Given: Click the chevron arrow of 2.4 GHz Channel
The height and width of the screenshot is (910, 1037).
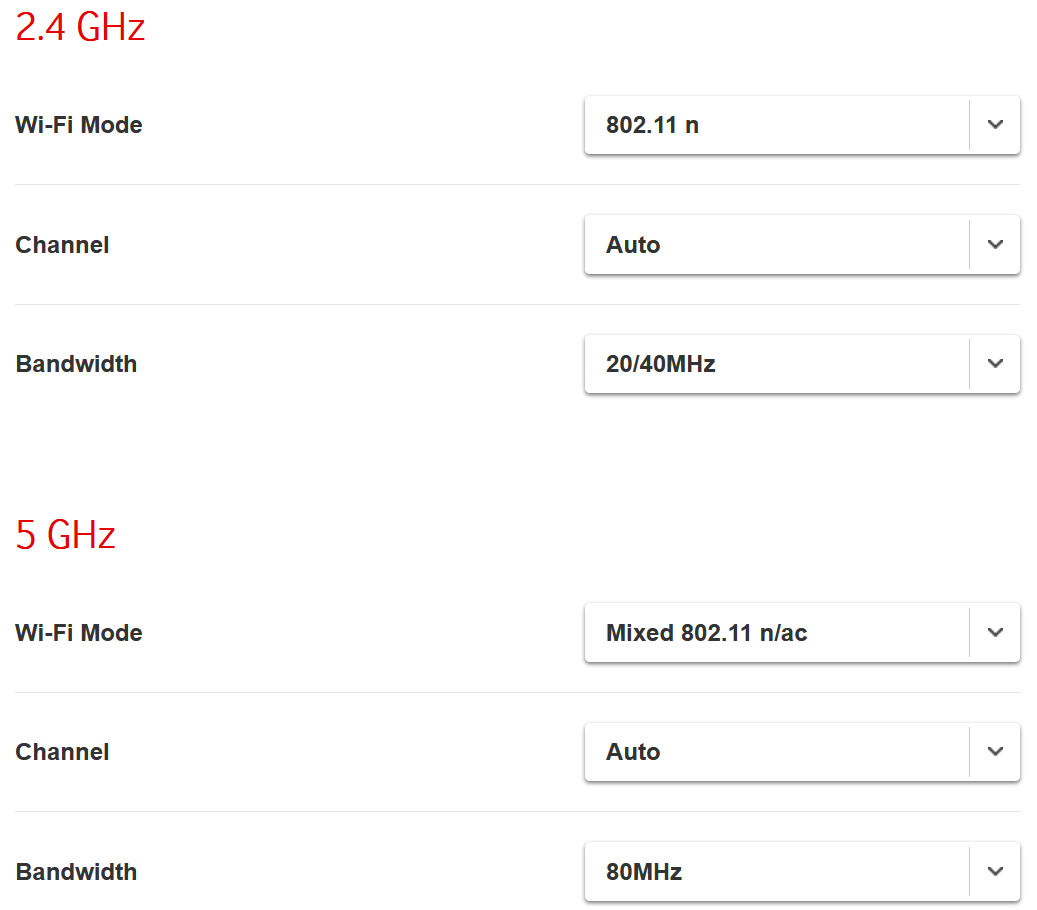Looking at the screenshot, I should [995, 245].
